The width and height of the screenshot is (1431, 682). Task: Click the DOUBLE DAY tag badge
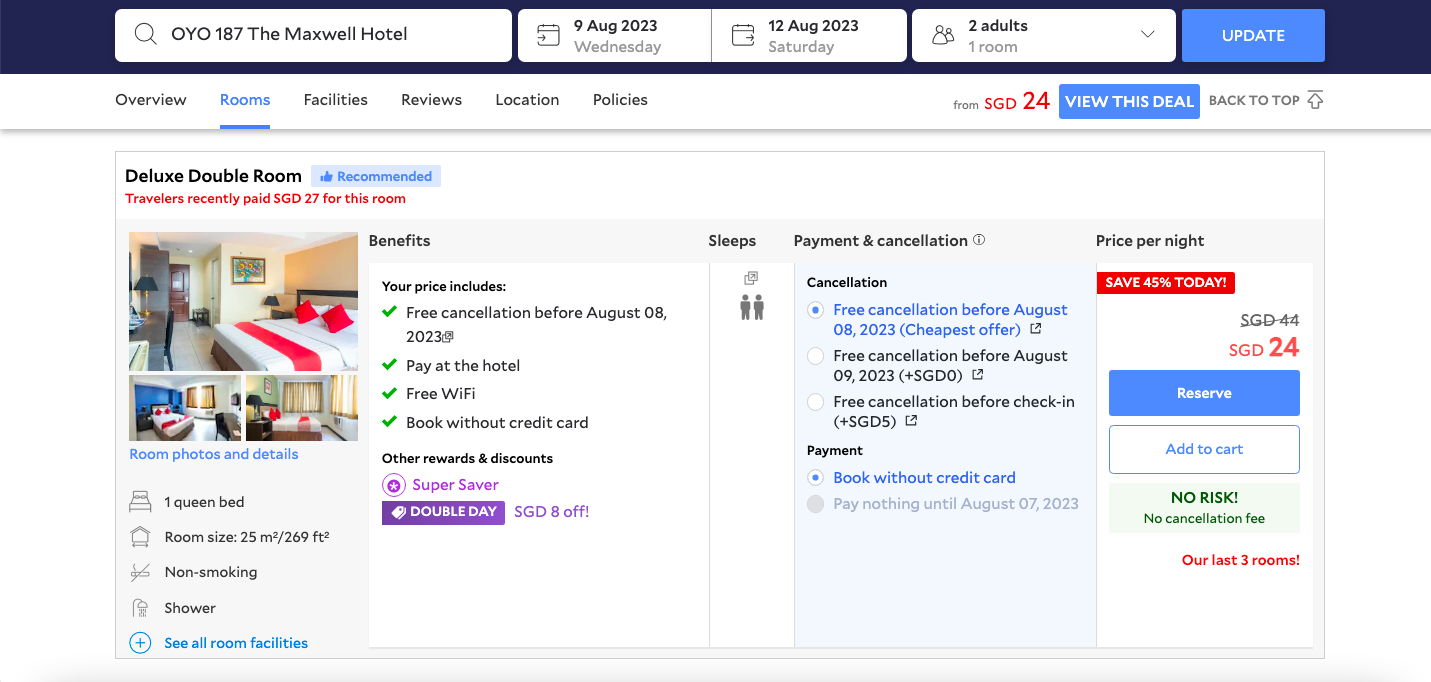pyautogui.click(x=443, y=512)
